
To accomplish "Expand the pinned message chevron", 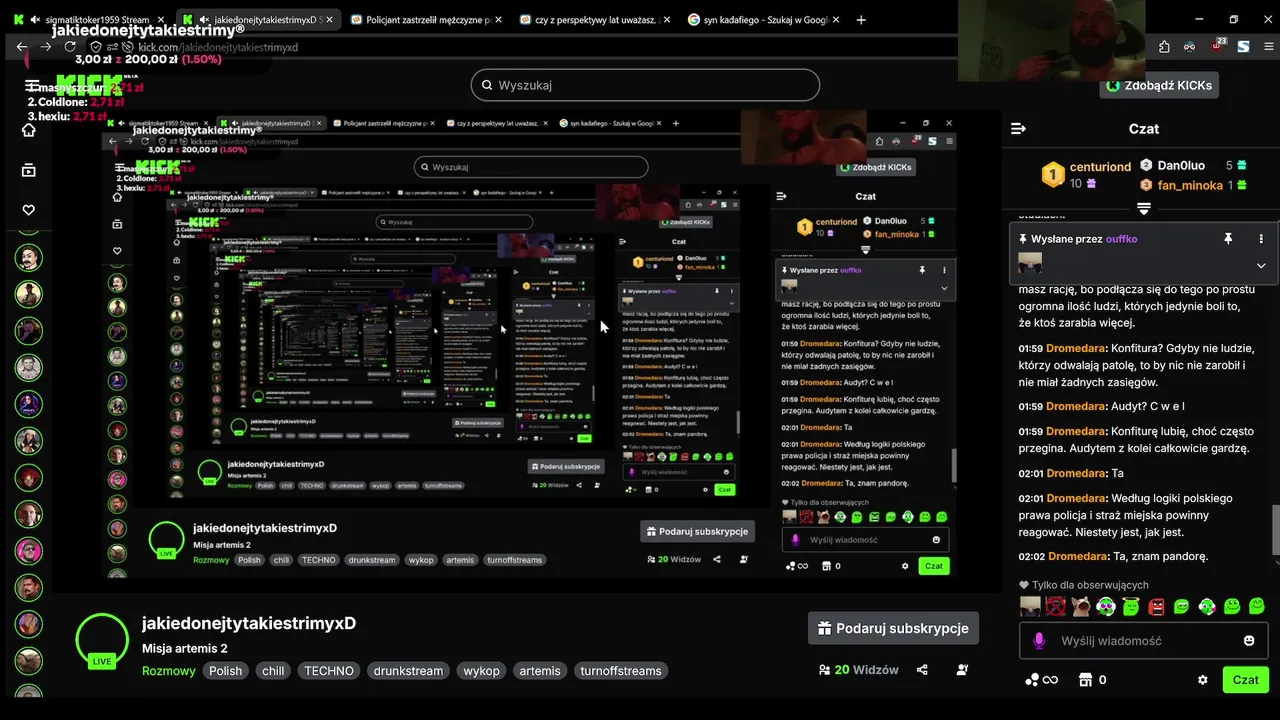I will tap(1261, 265).
